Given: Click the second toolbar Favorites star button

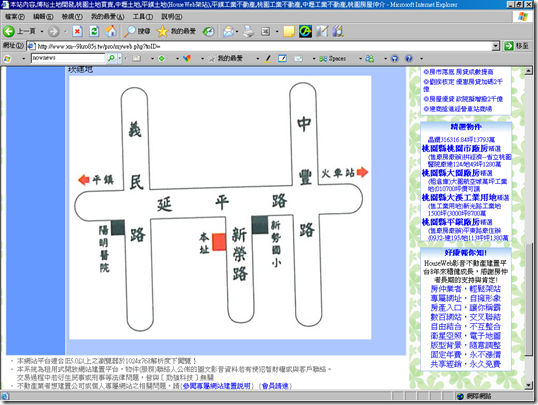Looking at the screenshot, I should point(225,58).
